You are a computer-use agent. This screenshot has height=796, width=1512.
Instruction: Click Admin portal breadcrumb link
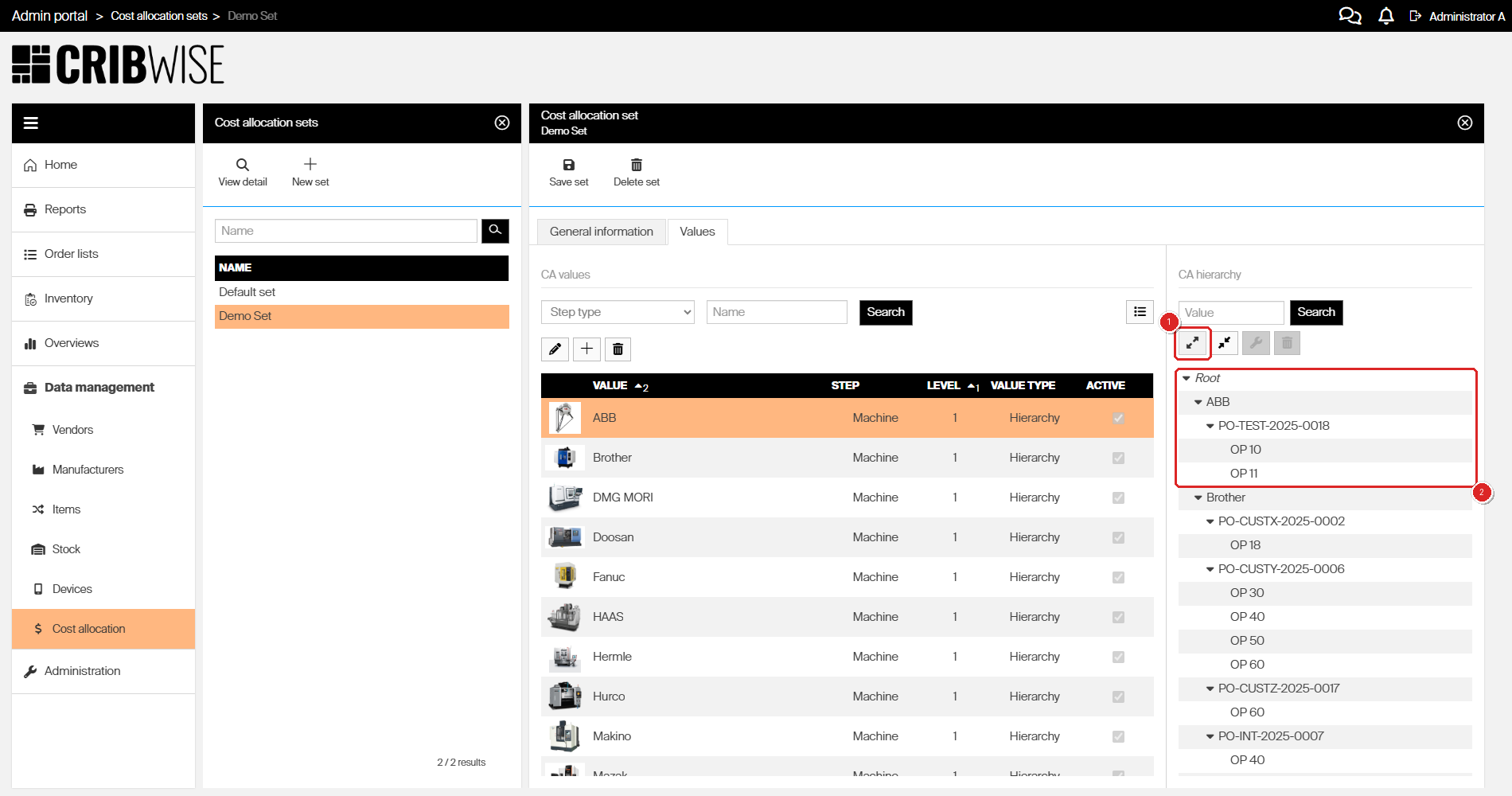coord(49,16)
